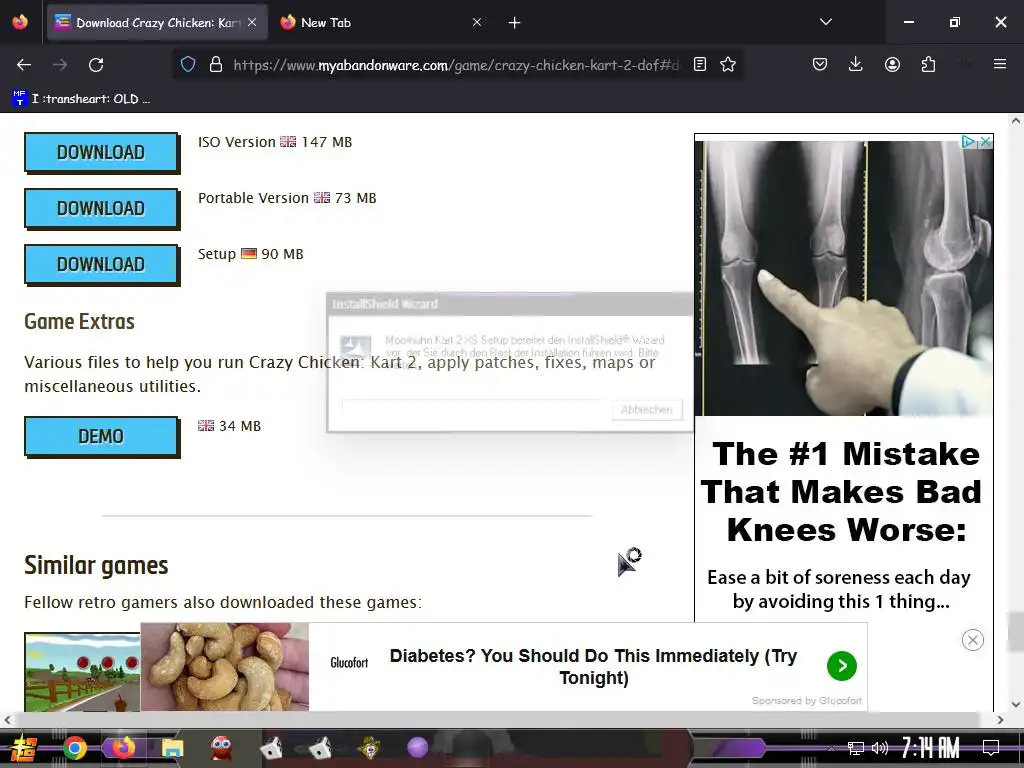Open the extensions puzzle icon
Image resolution: width=1024 pixels, height=768 pixels.
928,64
